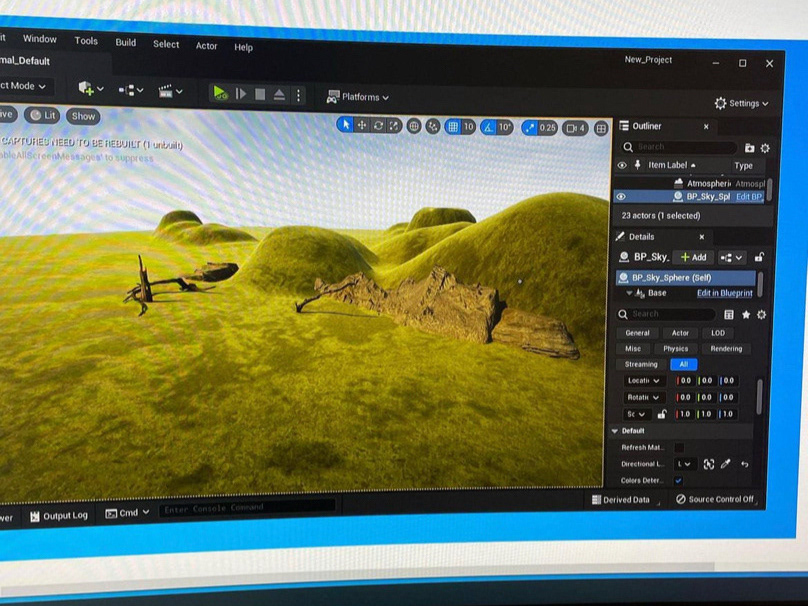Viewport: 808px width, 606px height.
Task: Add folder in Outliner
Action: pyautogui.click(x=749, y=148)
